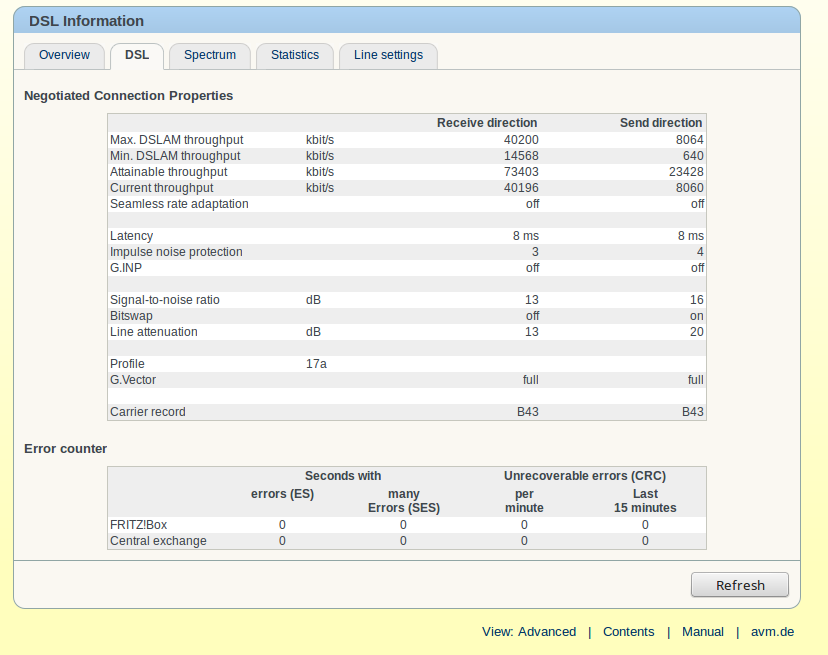Click the View: Advanced link
The image size is (828, 655).
point(529,632)
